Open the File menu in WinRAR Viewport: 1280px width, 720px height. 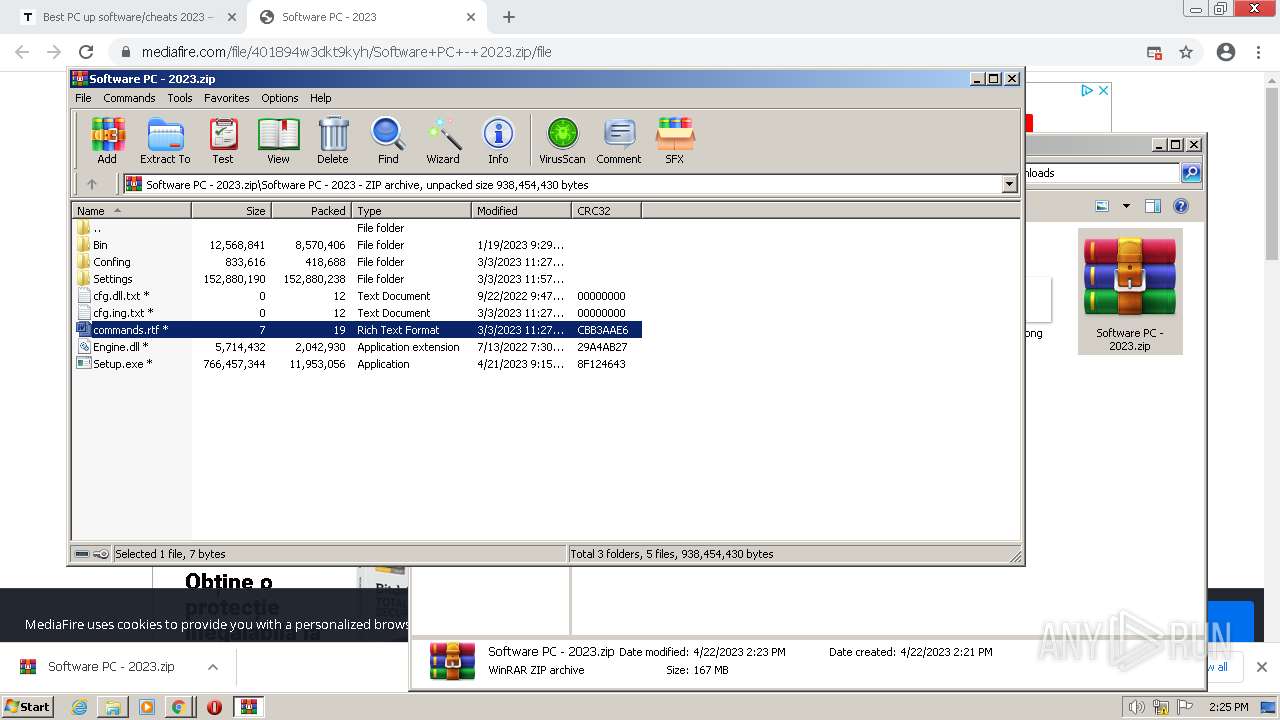coord(83,98)
